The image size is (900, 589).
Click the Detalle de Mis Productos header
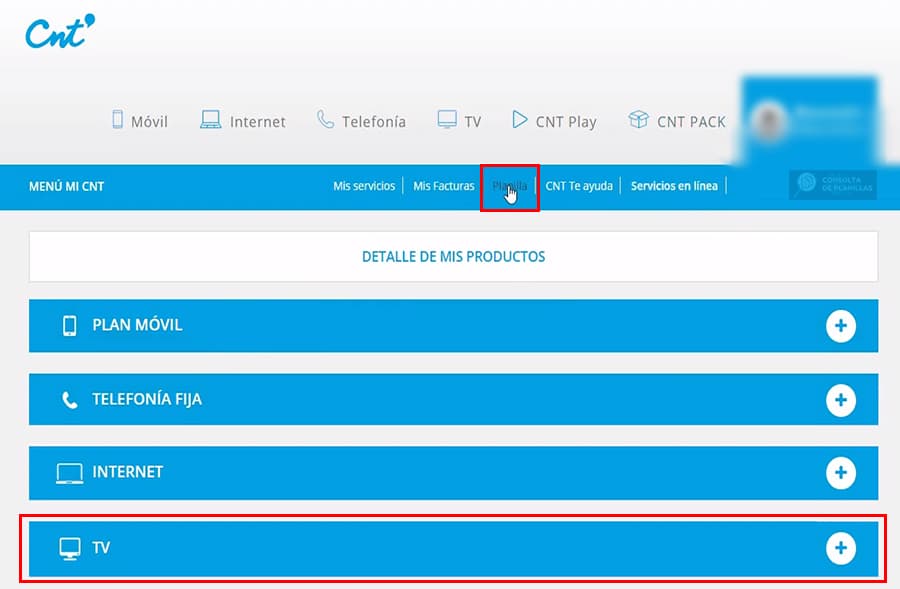[453, 257]
